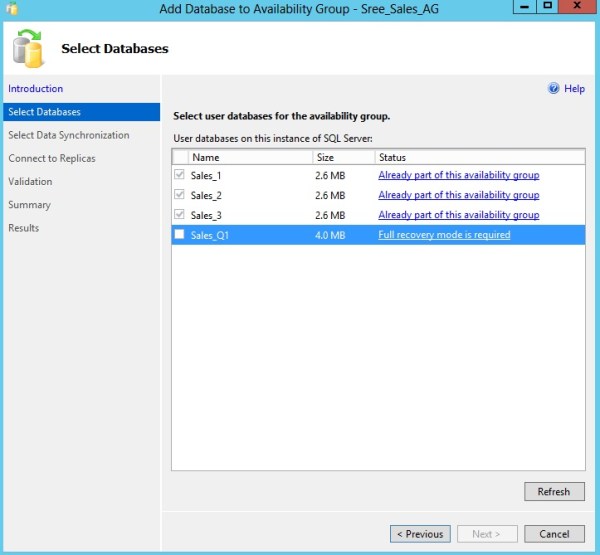Sort the list by the Name column header
The height and width of the screenshot is (555, 600).
click(x=250, y=157)
